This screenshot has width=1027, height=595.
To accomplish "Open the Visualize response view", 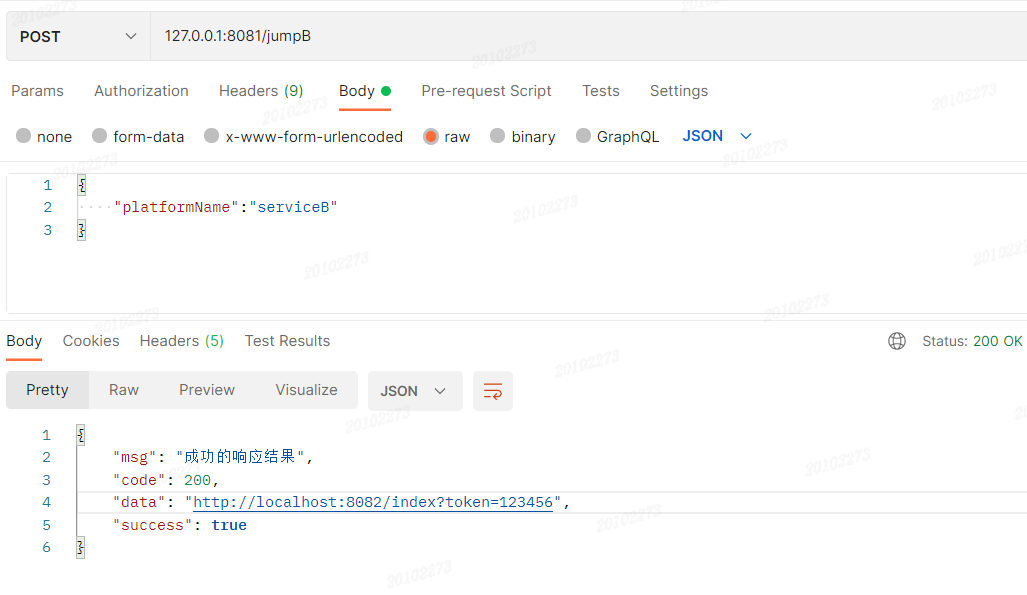I will tap(307, 390).
